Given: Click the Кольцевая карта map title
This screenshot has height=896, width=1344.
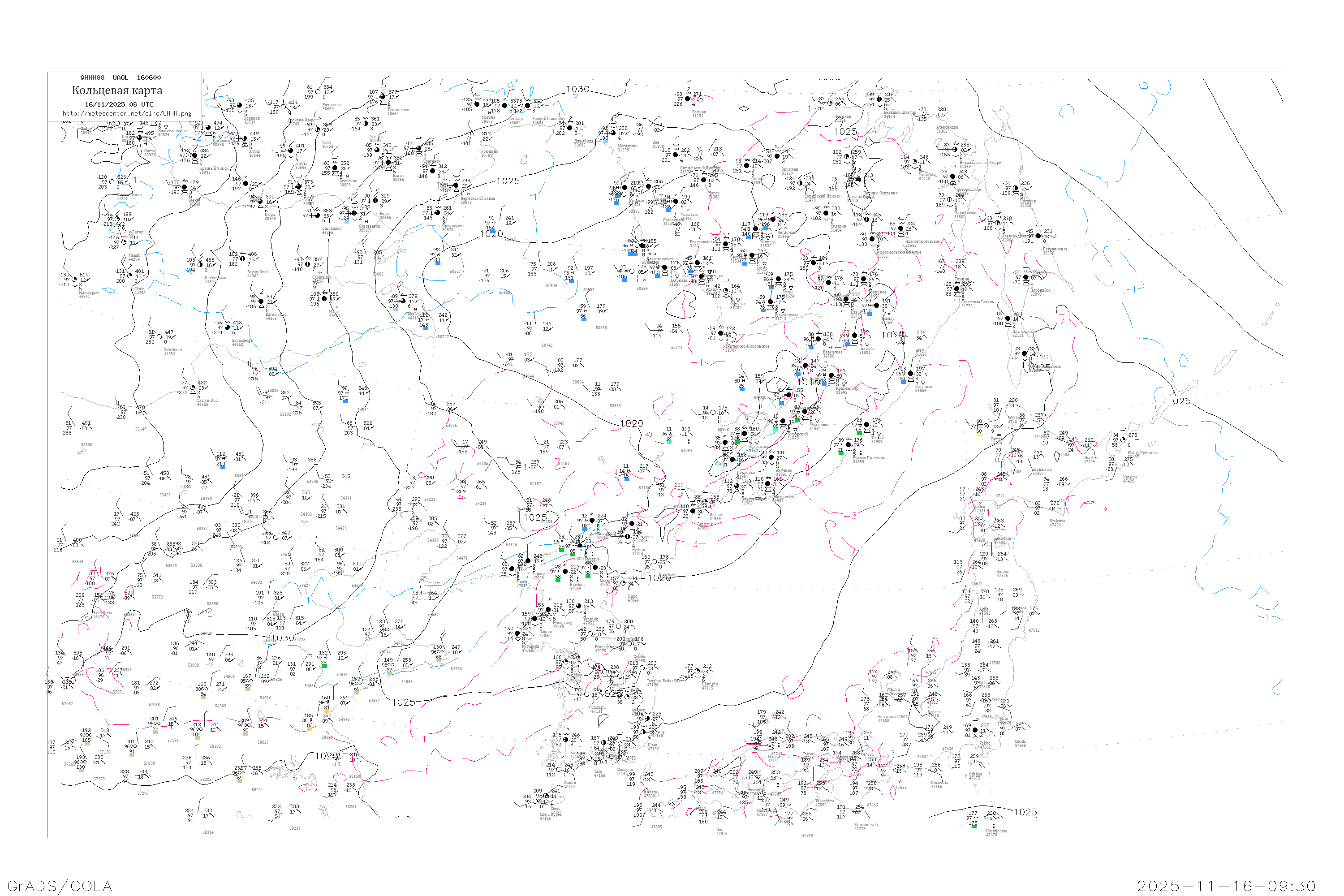Looking at the screenshot, I should pos(117,90).
